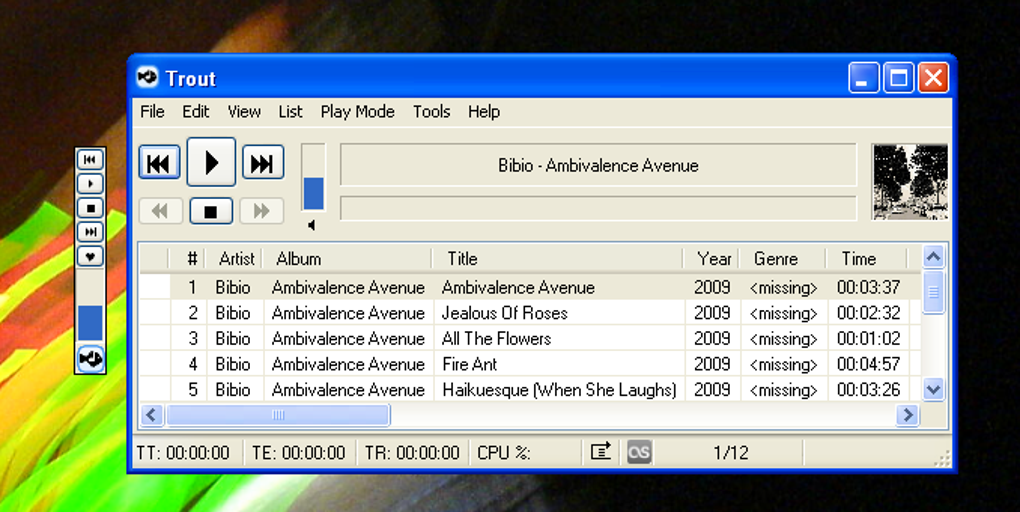This screenshot has width=1020, height=512.
Task: Click the time value 00:03:37
Action: pos(868,288)
